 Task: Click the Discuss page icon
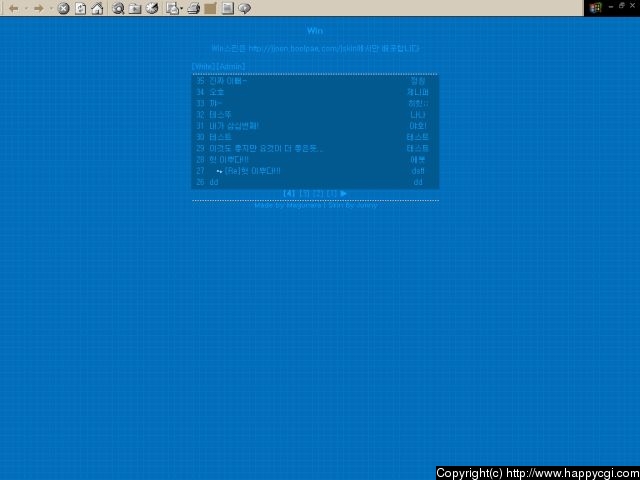[228, 9]
